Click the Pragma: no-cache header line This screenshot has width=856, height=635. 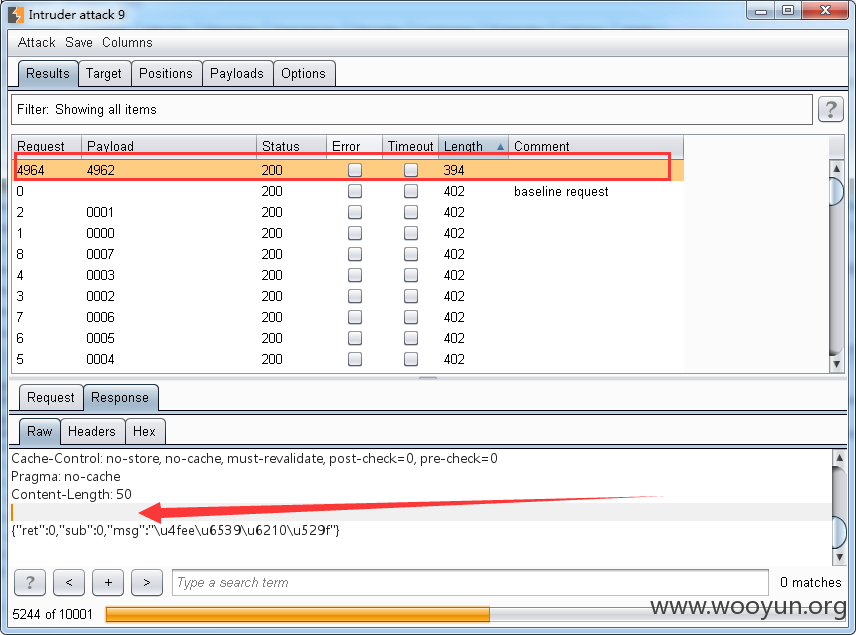pyautogui.click(x=66, y=476)
